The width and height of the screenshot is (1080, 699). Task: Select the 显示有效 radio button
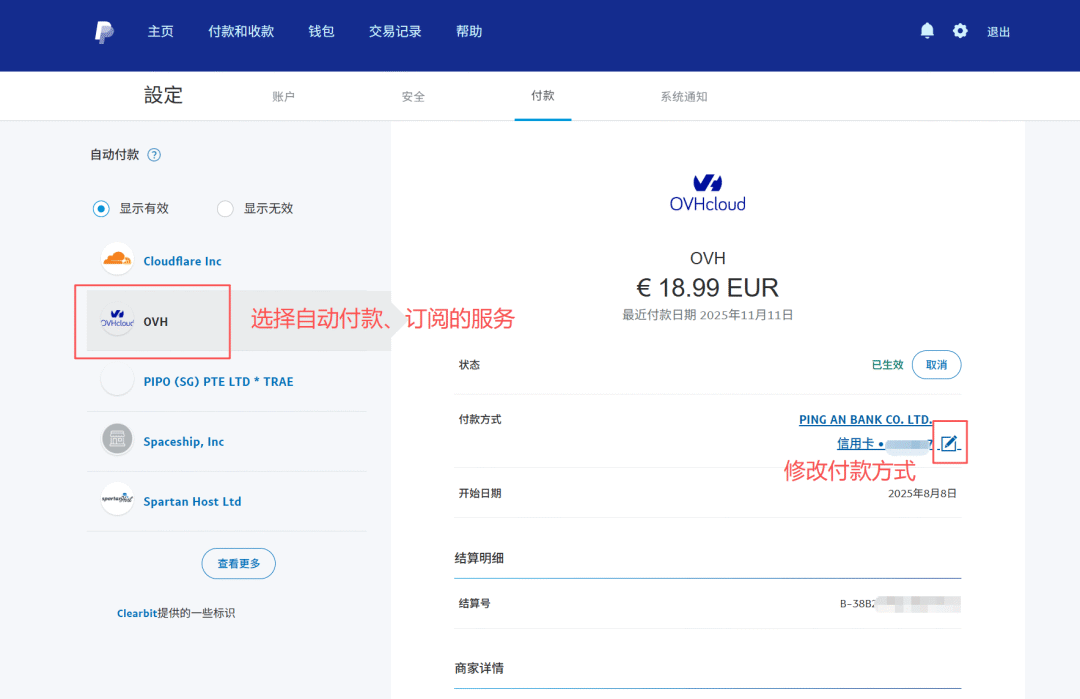[101, 208]
